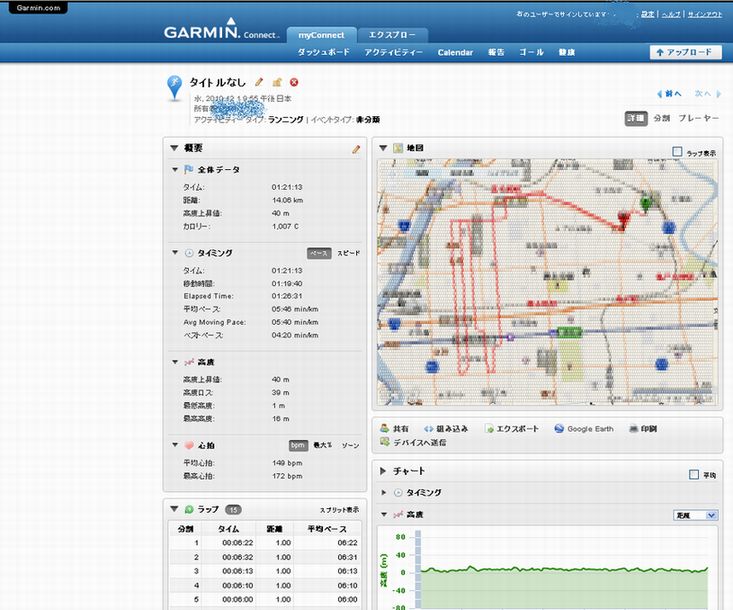Show heart rate in bpm
Image resolution: width=733 pixels, height=610 pixels.
298,445
